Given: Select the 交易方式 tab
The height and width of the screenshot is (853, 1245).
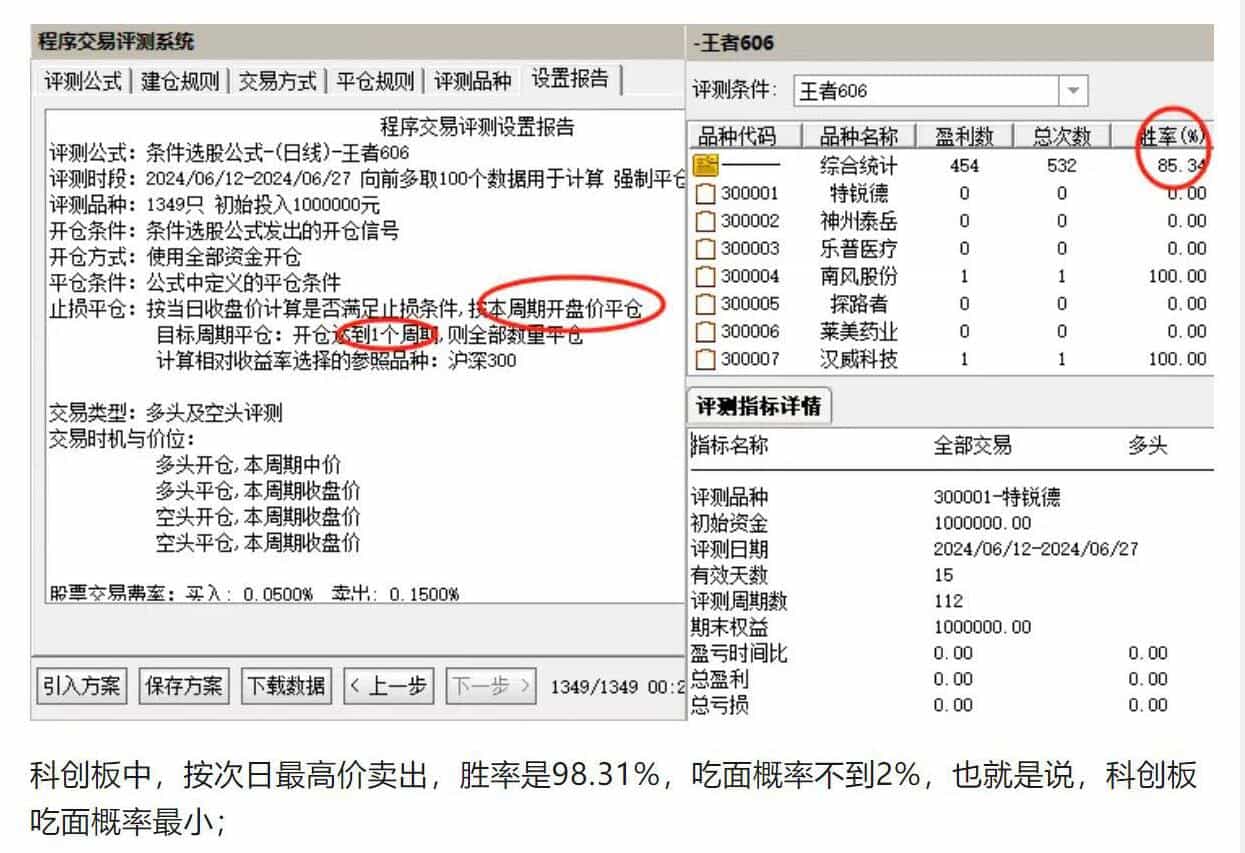Looking at the screenshot, I should pyautogui.click(x=277, y=81).
